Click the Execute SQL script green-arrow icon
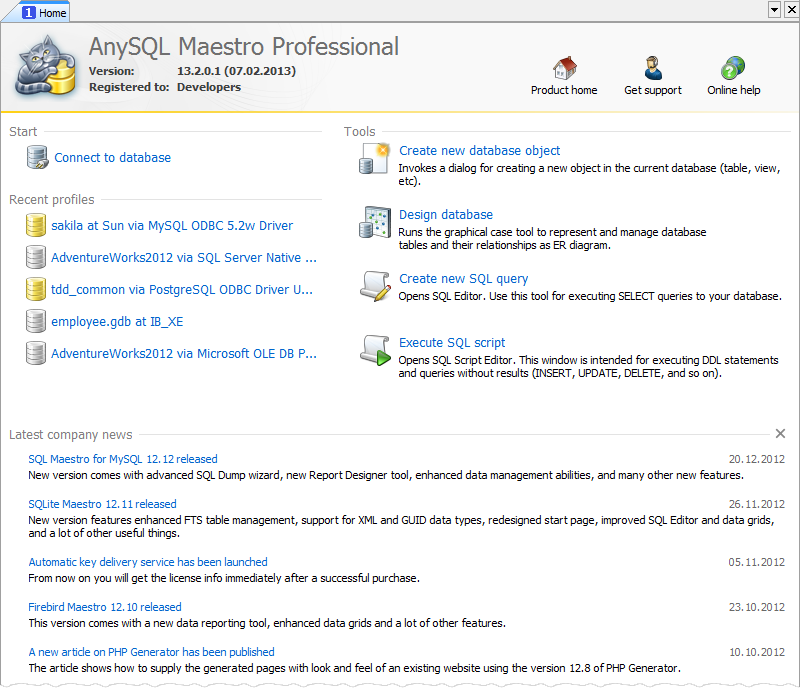Screen dimensions: 800x697 374,349
